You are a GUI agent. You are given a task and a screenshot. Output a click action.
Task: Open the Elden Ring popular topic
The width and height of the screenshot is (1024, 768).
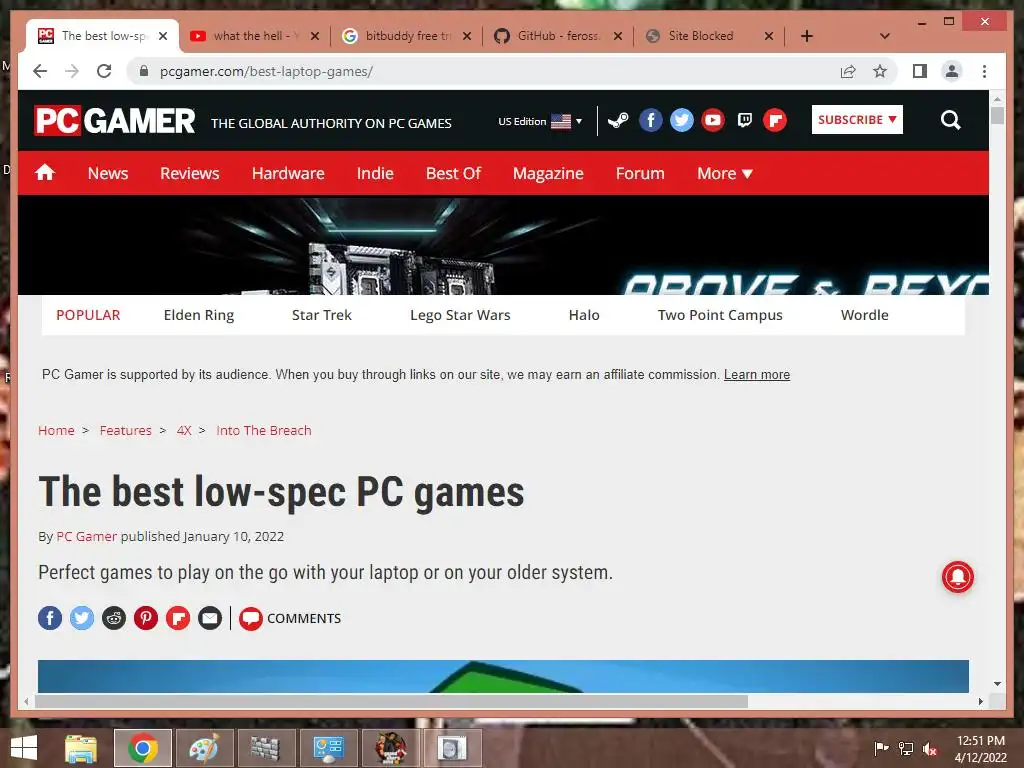199,315
